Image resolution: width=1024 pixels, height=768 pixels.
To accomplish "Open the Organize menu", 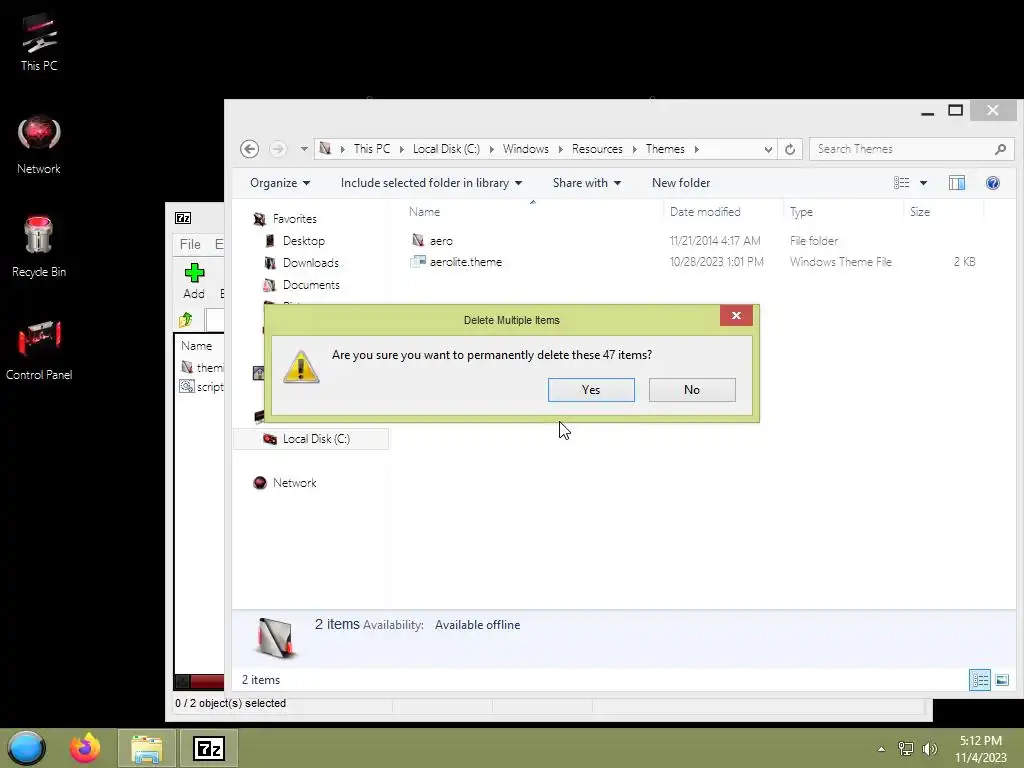I will tap(280, 183).
